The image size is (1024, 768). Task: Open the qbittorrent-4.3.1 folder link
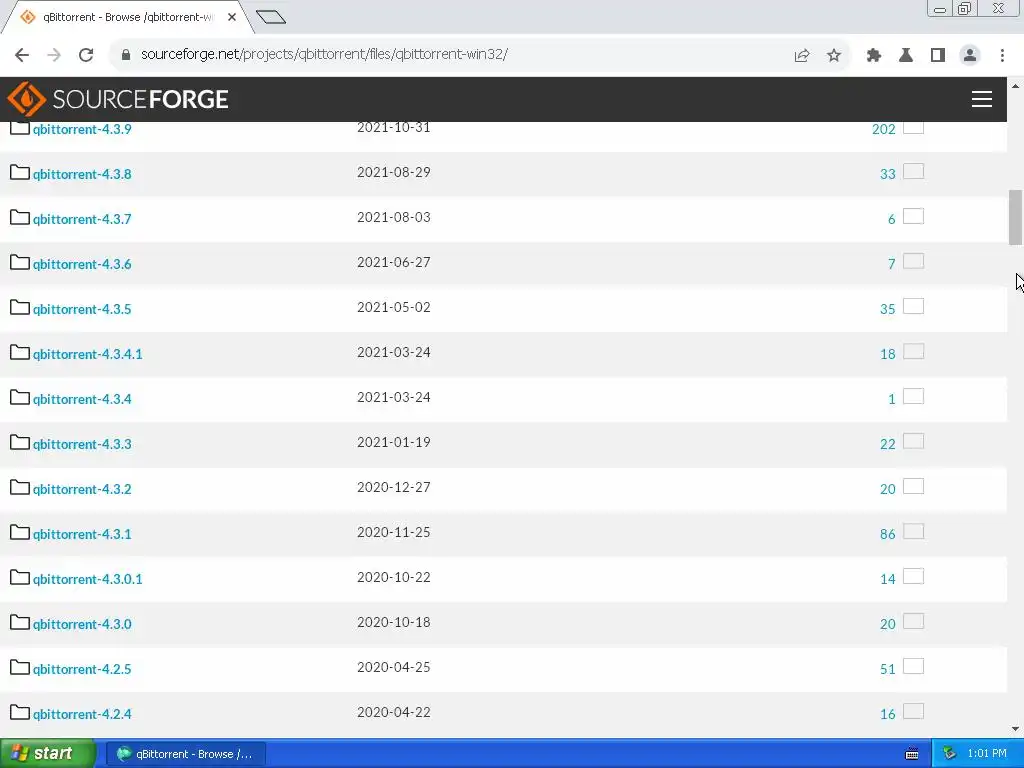82,534
